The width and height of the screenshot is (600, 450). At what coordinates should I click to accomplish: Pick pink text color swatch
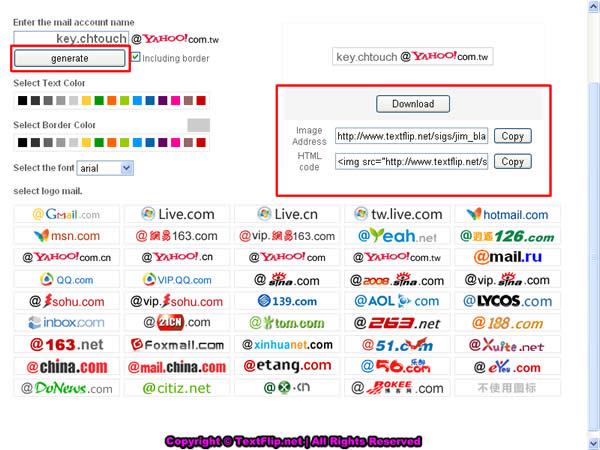[176, 101]
